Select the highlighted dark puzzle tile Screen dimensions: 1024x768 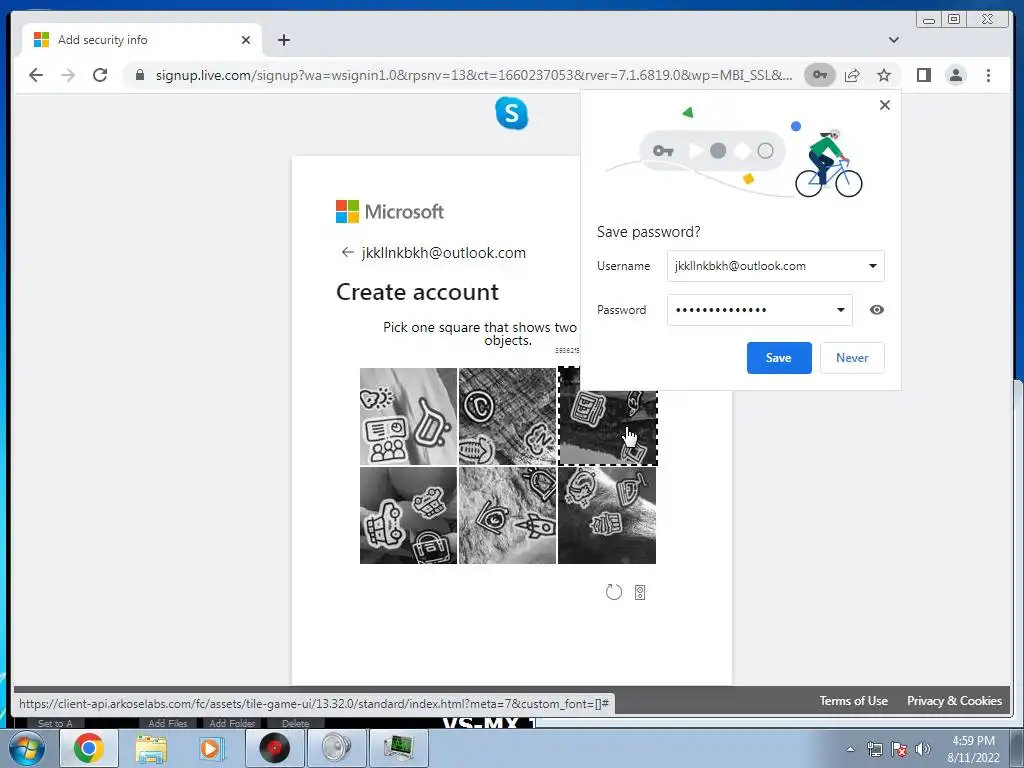[607, 428]
